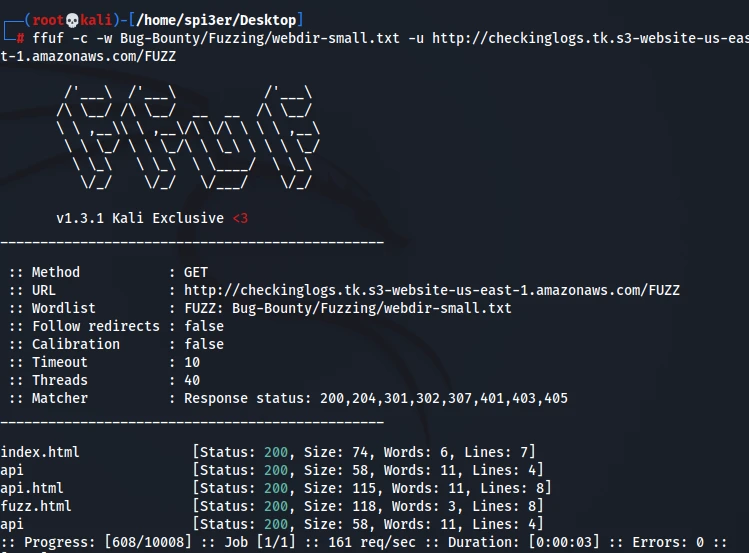The width and height of the screenshot is (749, 553).
Task: Click the wordlist path in the Wordlist row
Action: click(371, 308)
